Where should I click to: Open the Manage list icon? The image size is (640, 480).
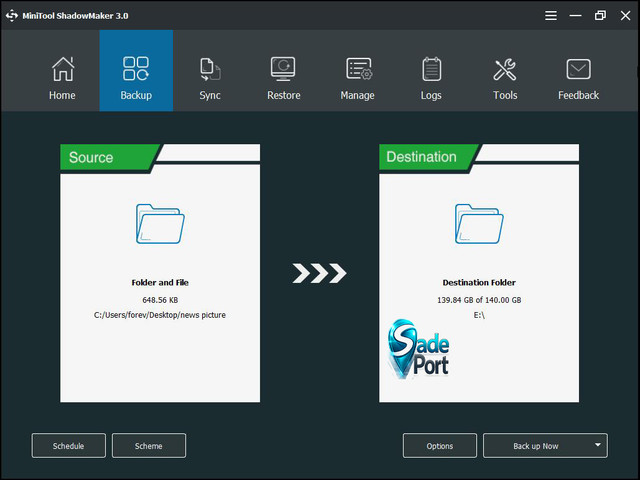[x=359, y=69]
